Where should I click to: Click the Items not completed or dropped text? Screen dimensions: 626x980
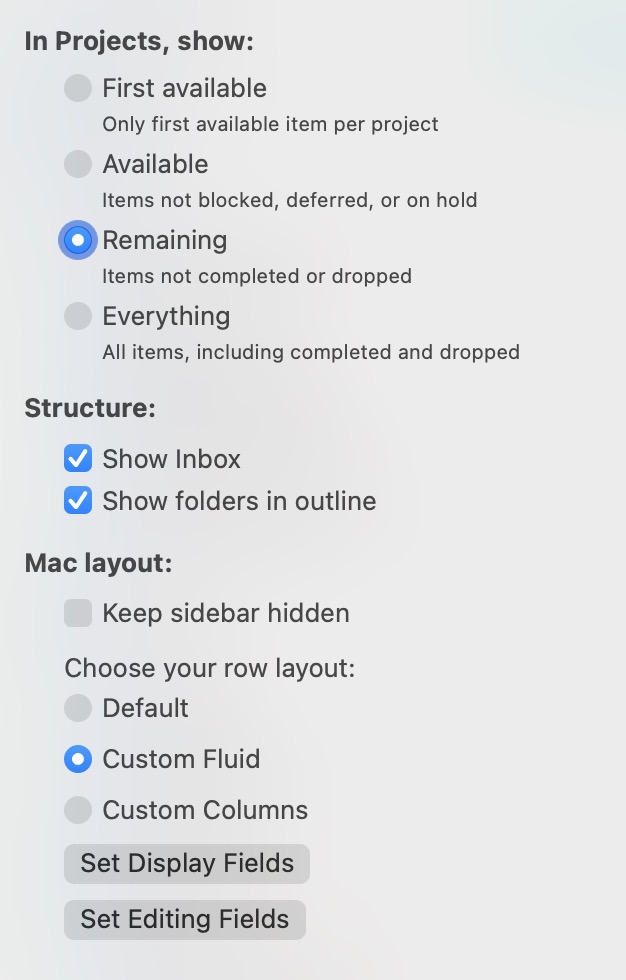click(256, 276)
